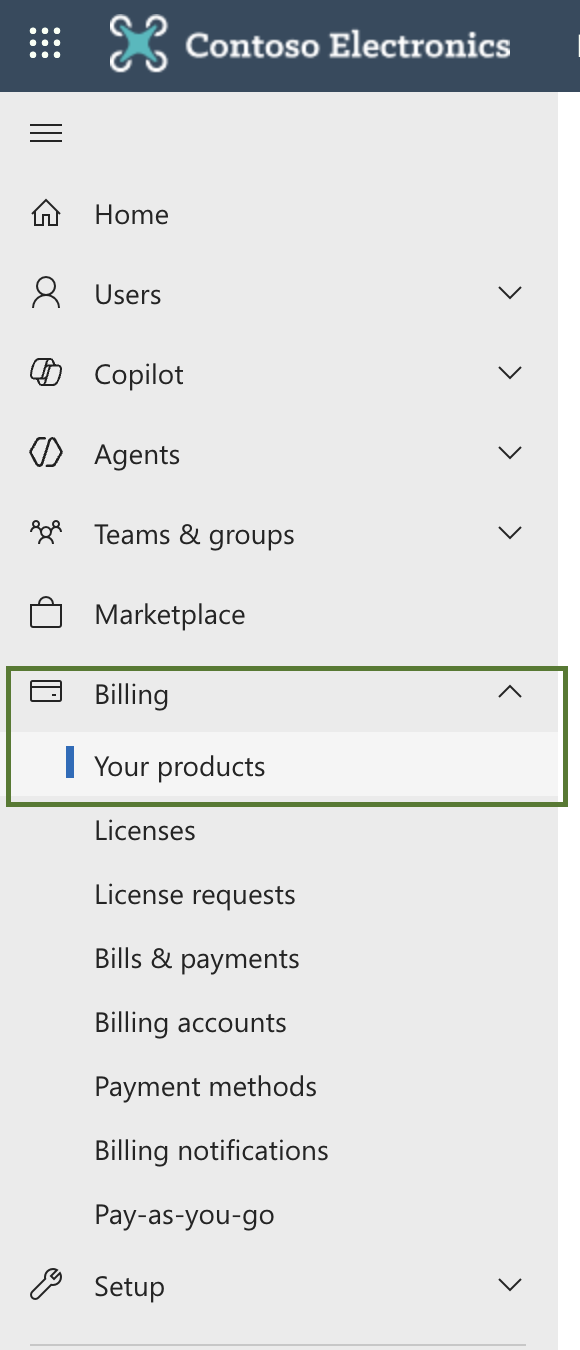
Task: Open Bills & payments page
Action: point(197,959)
